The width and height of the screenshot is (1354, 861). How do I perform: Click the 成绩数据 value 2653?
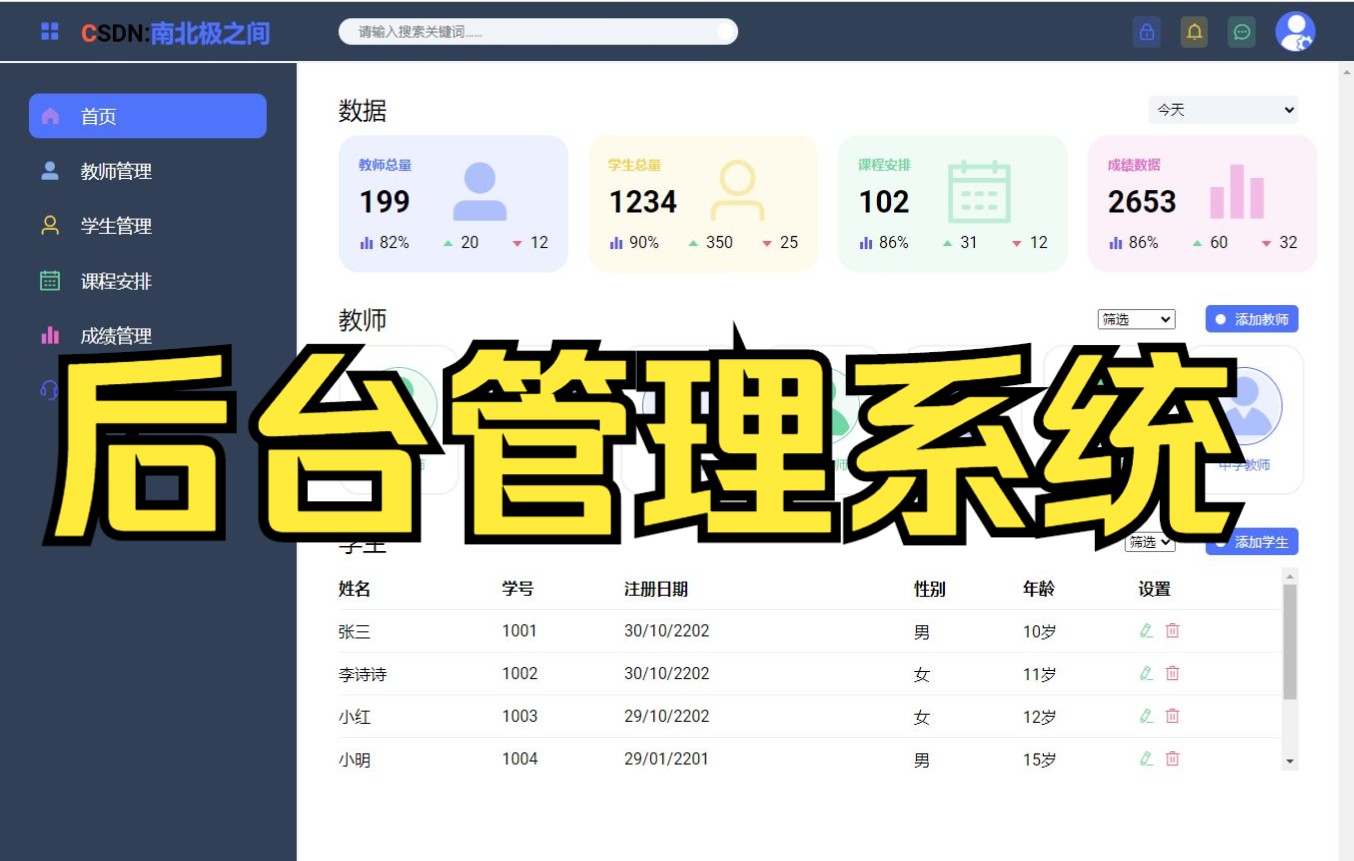coord(1142,202)
